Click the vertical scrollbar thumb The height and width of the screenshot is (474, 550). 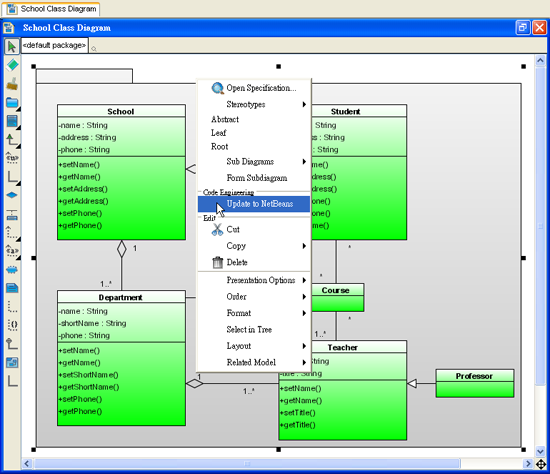(x=540, y=226)
